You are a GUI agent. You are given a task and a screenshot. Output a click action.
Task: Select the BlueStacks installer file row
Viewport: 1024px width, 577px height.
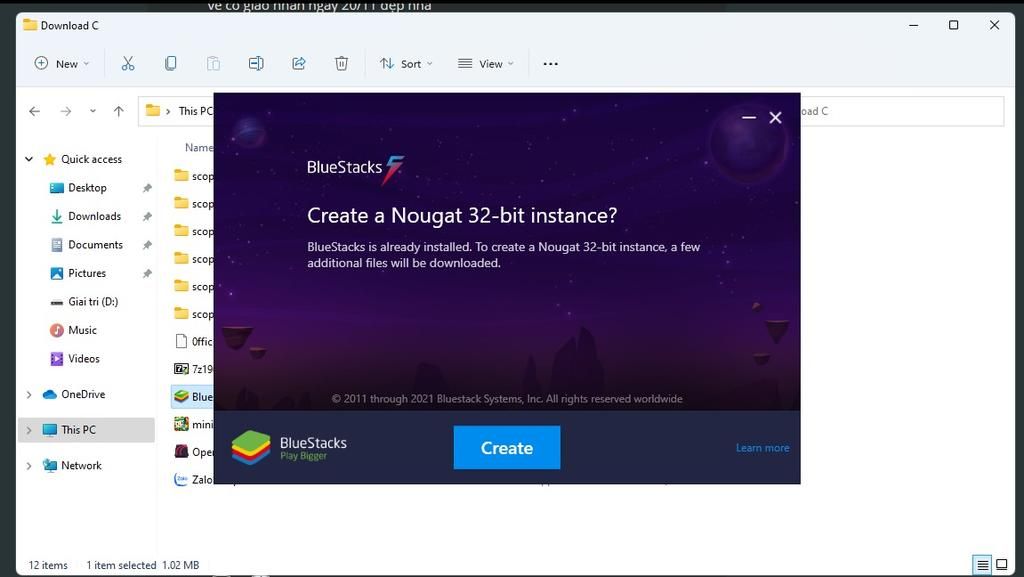[x=193, y=397]
